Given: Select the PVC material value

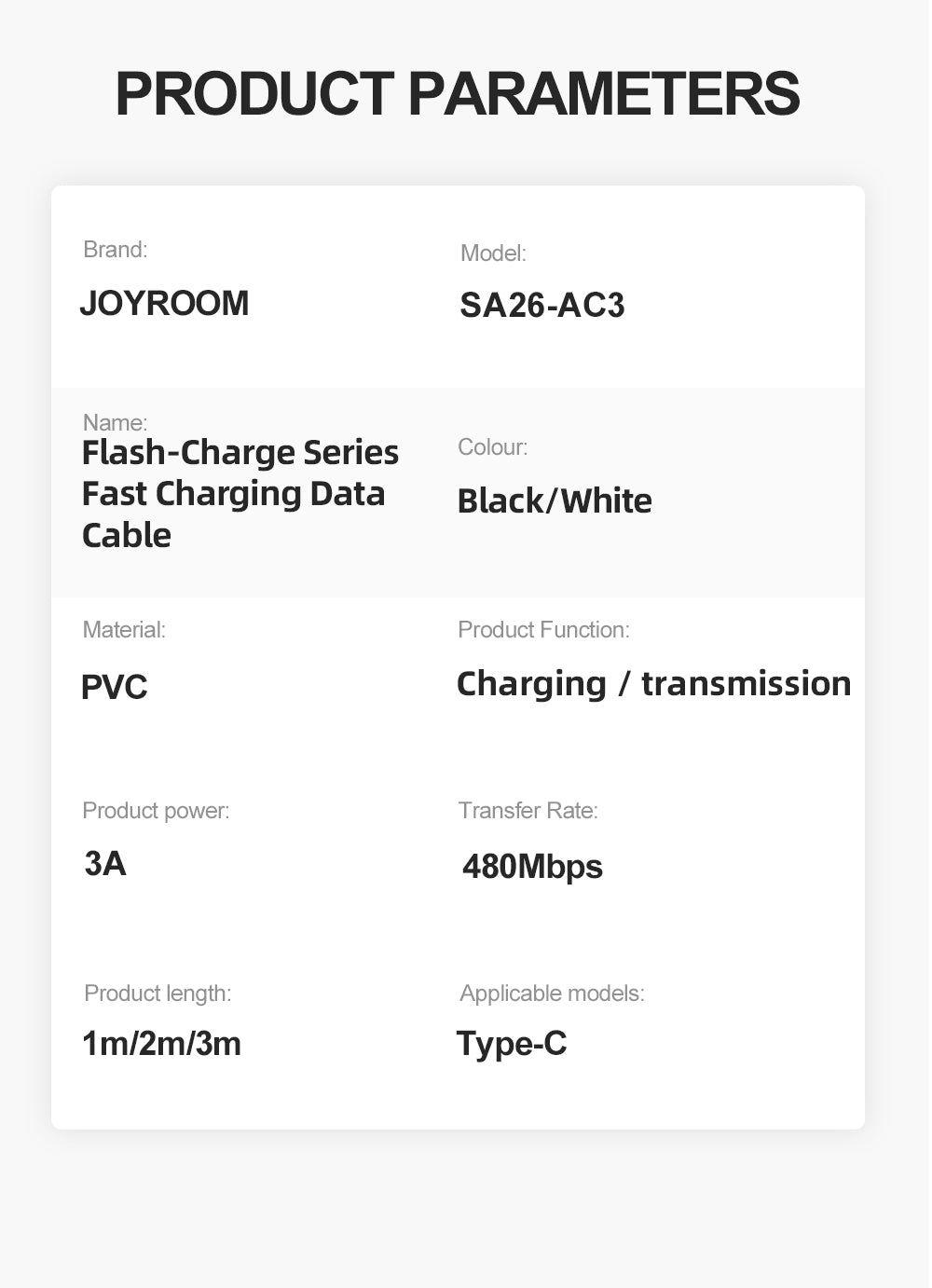Looking at the screenshot, I should [x=114, y=687].
